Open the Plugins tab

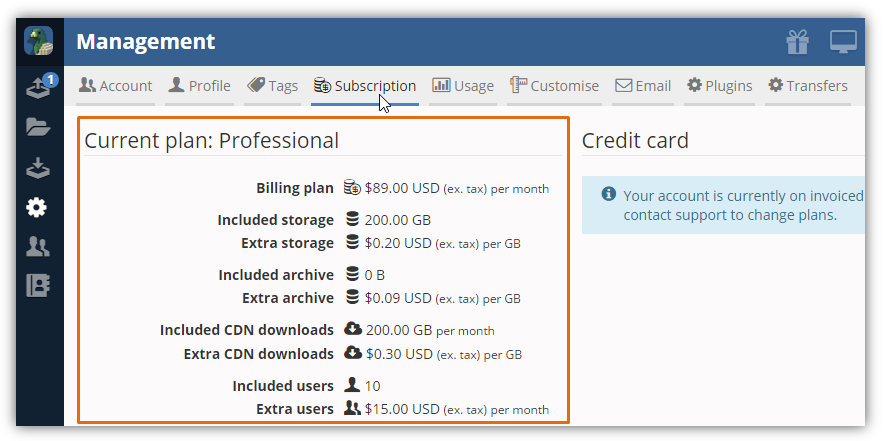[x=719, y=86]
